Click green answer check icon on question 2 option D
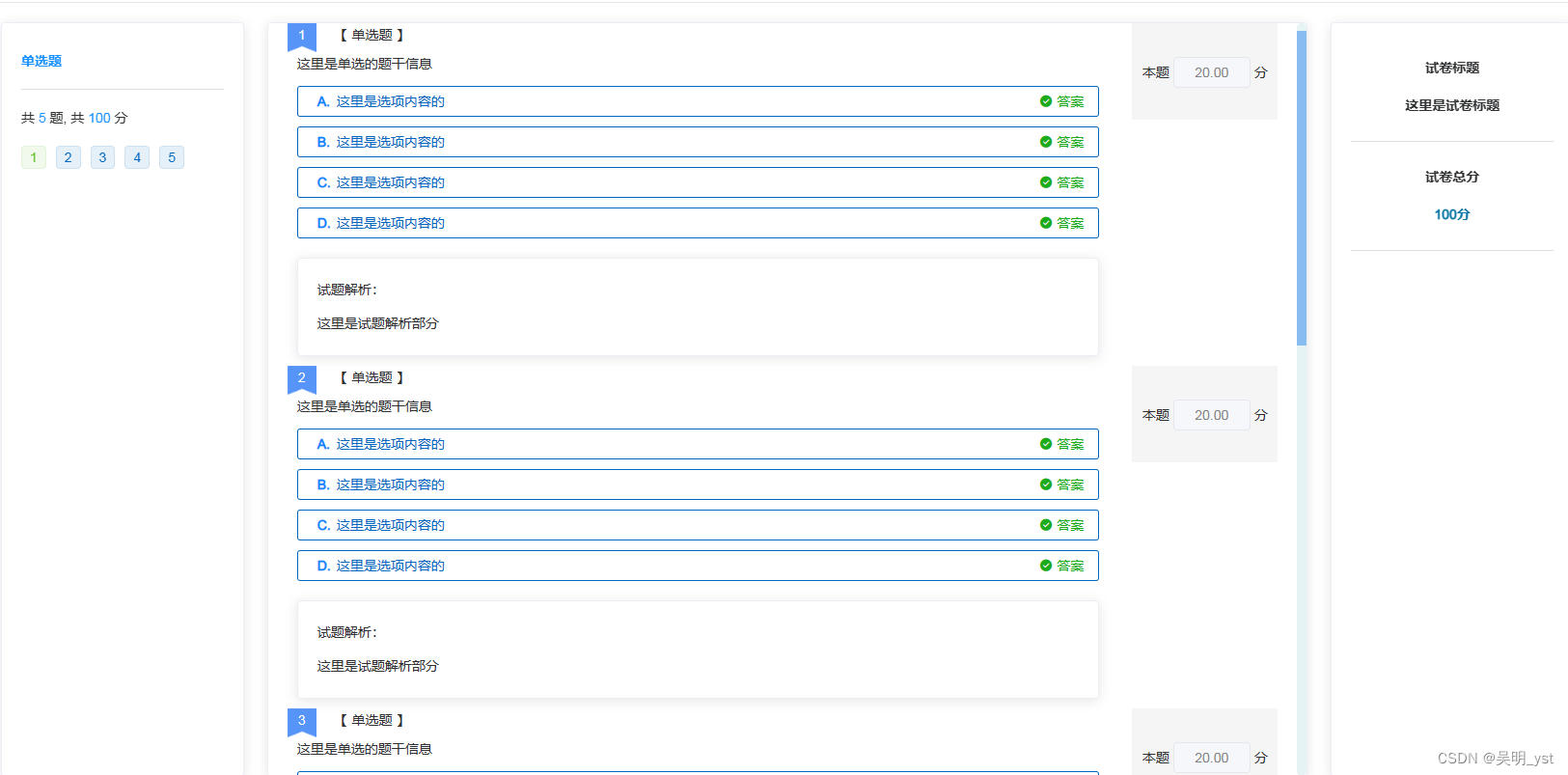This screenshot has width=1568, height=775. click(x=1046, y=566)
